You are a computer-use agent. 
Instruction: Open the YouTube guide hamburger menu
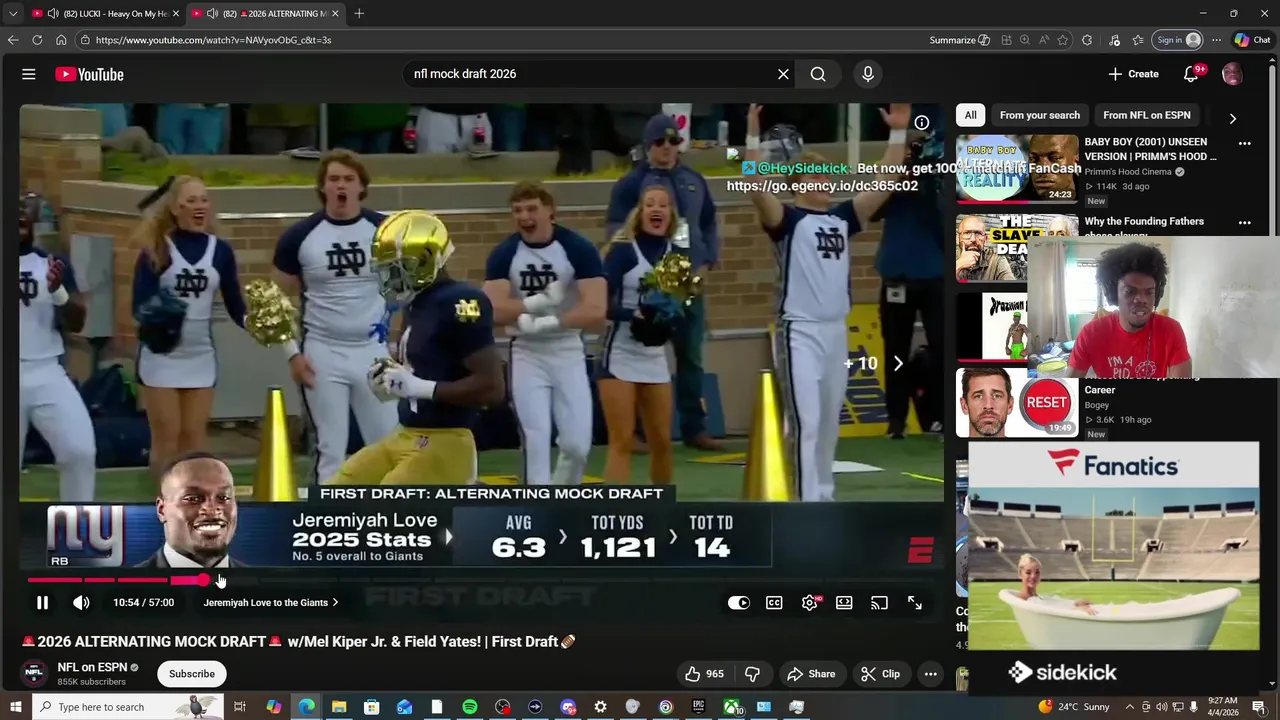tap(29, 74)
